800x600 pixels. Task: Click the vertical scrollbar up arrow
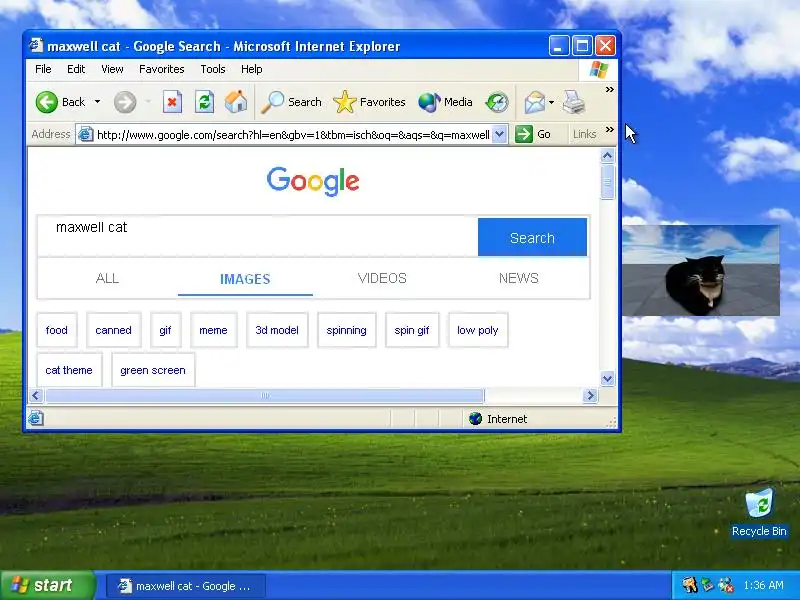pyautogui.click(x=607, y=156)
